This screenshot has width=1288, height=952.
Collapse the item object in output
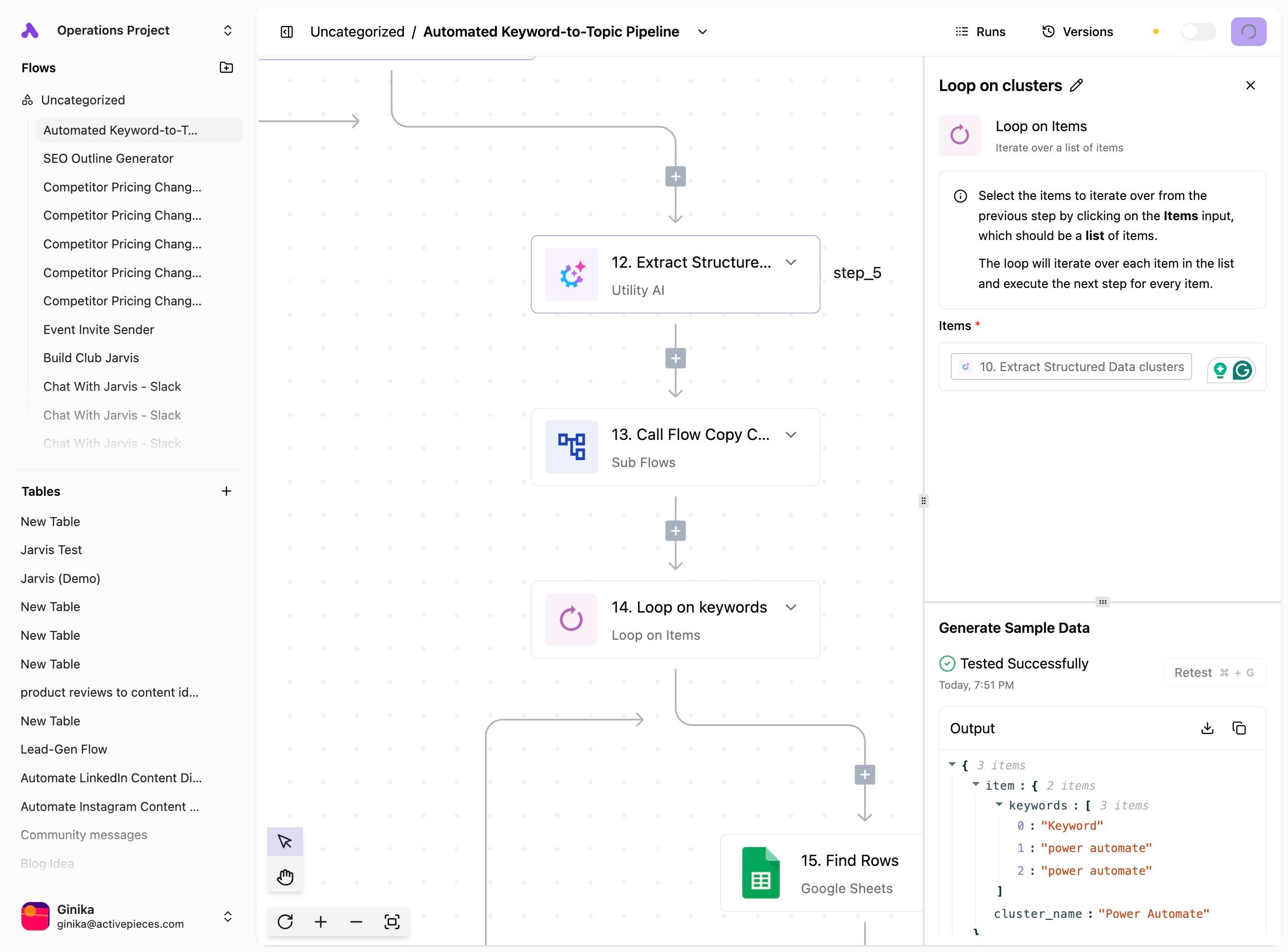[x=976, y=784]
